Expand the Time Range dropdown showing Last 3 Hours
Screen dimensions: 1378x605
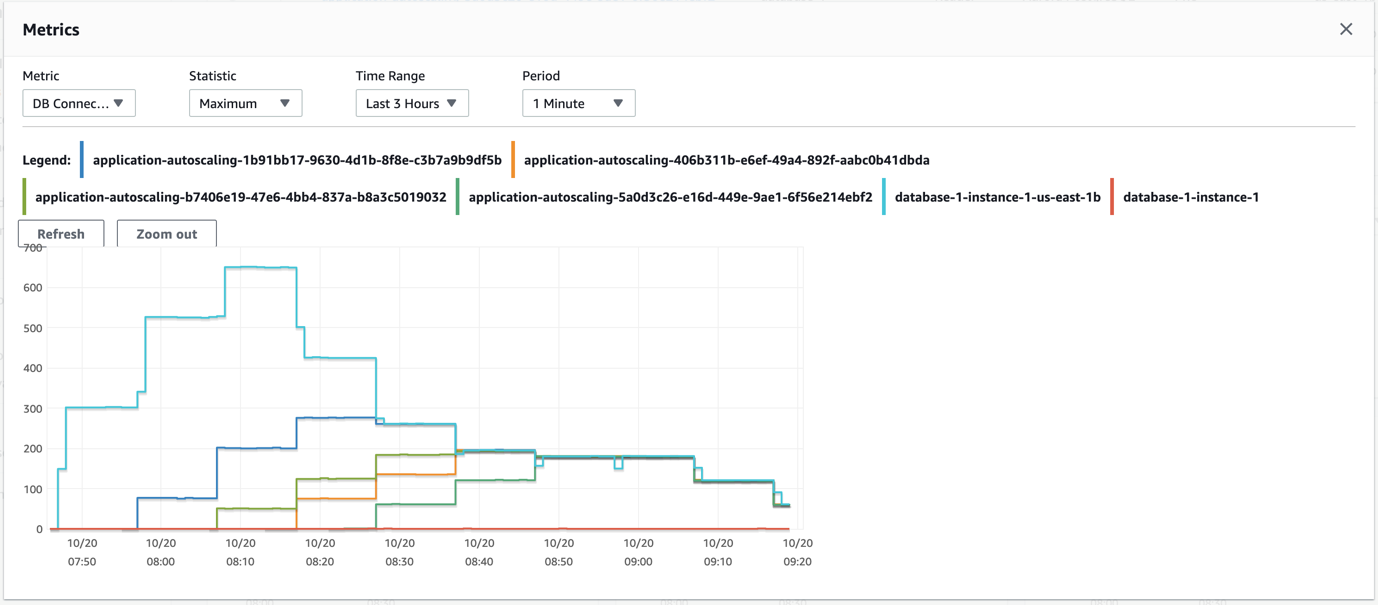point(412,103)
